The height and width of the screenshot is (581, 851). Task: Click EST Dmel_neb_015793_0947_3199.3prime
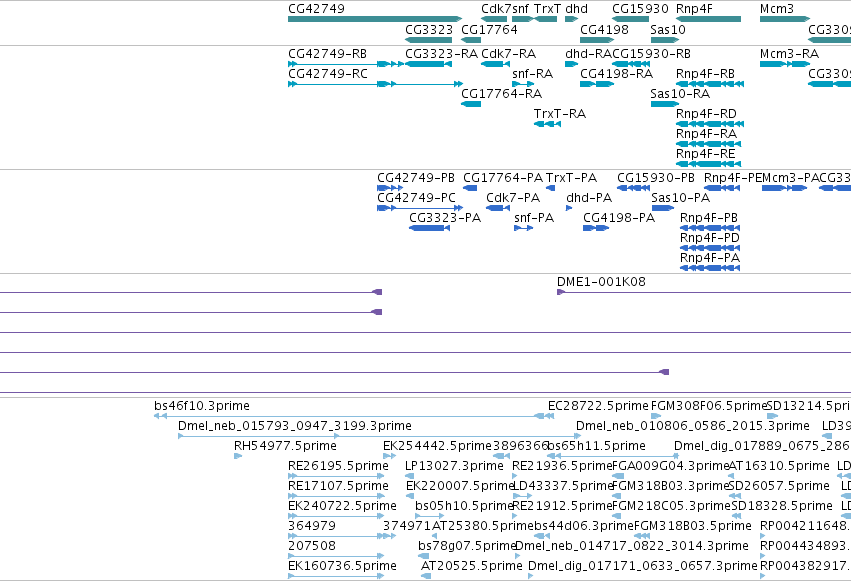click(295, 426)
